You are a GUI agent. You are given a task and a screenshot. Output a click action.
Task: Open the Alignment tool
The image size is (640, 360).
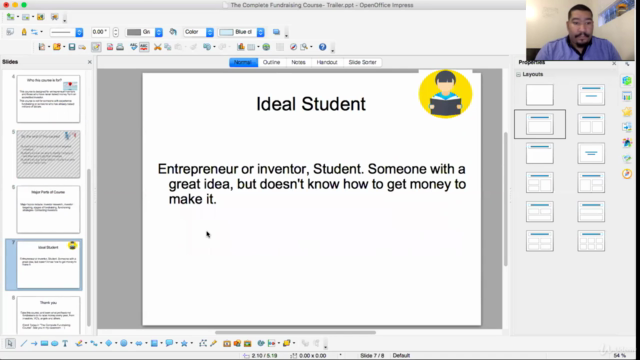click(271, 344)
